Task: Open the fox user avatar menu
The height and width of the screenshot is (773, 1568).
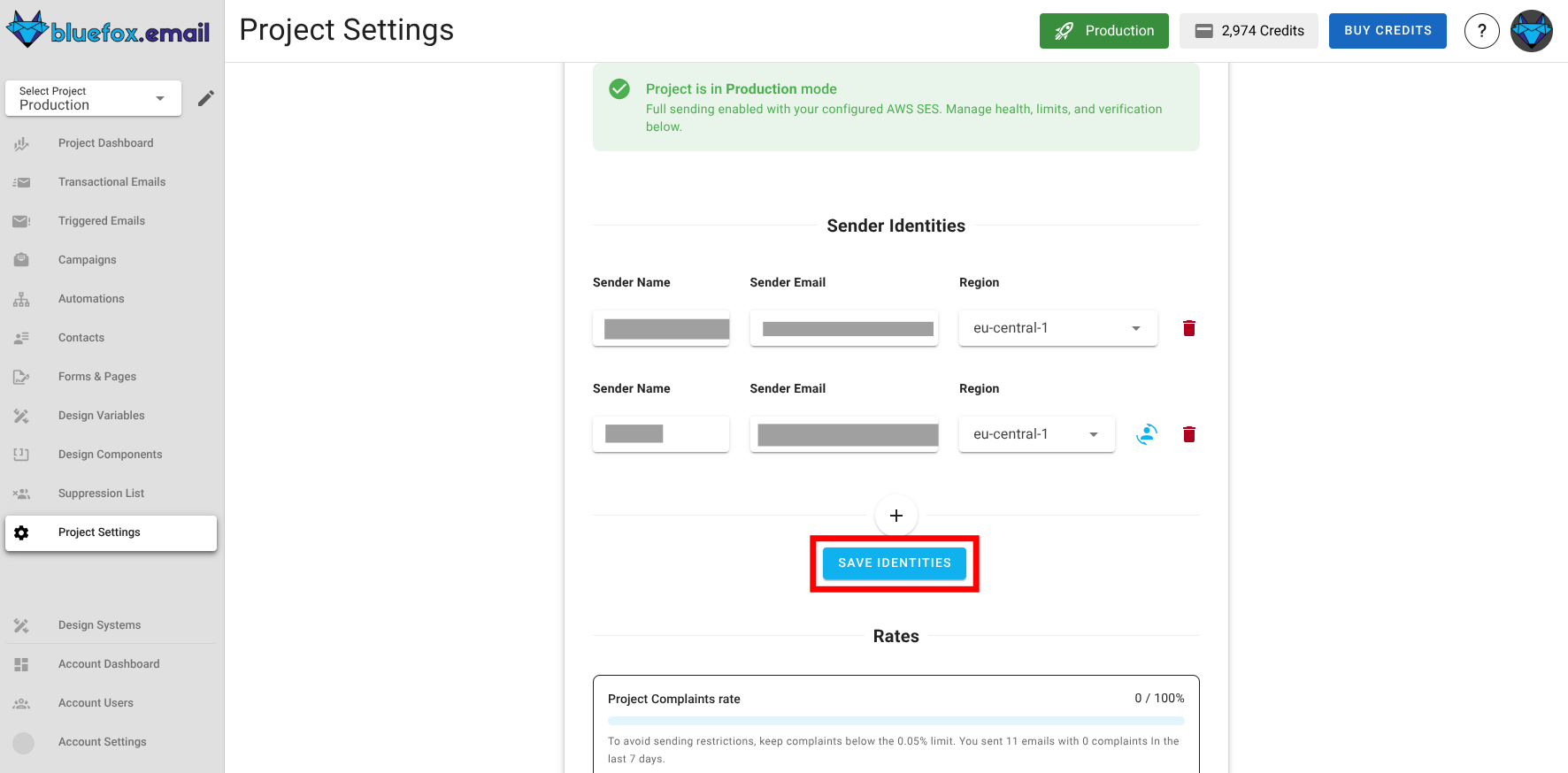Action: point(1531,31)
